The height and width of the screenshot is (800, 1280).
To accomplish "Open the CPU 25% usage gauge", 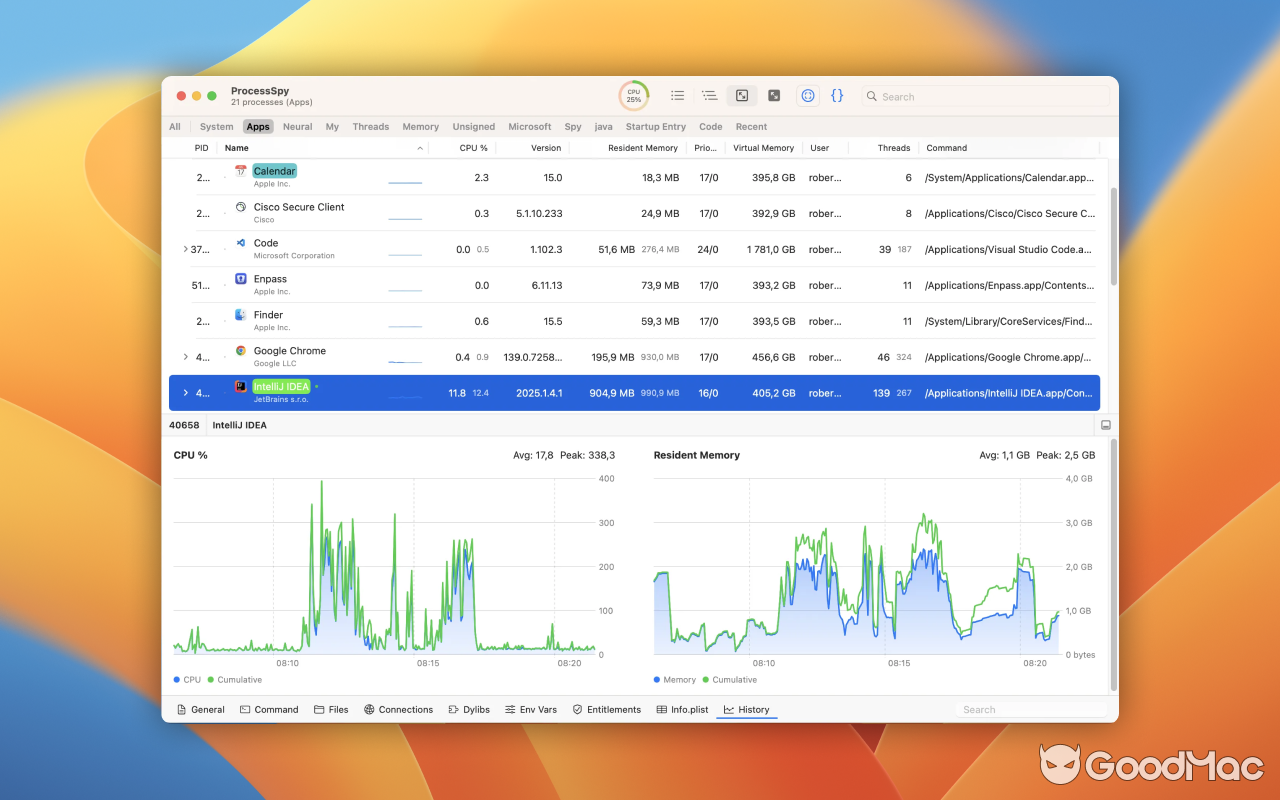I will point(633,95).
